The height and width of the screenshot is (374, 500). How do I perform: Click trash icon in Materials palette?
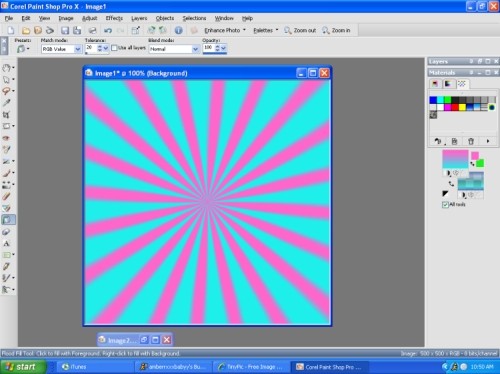click(x=471, y=141)
